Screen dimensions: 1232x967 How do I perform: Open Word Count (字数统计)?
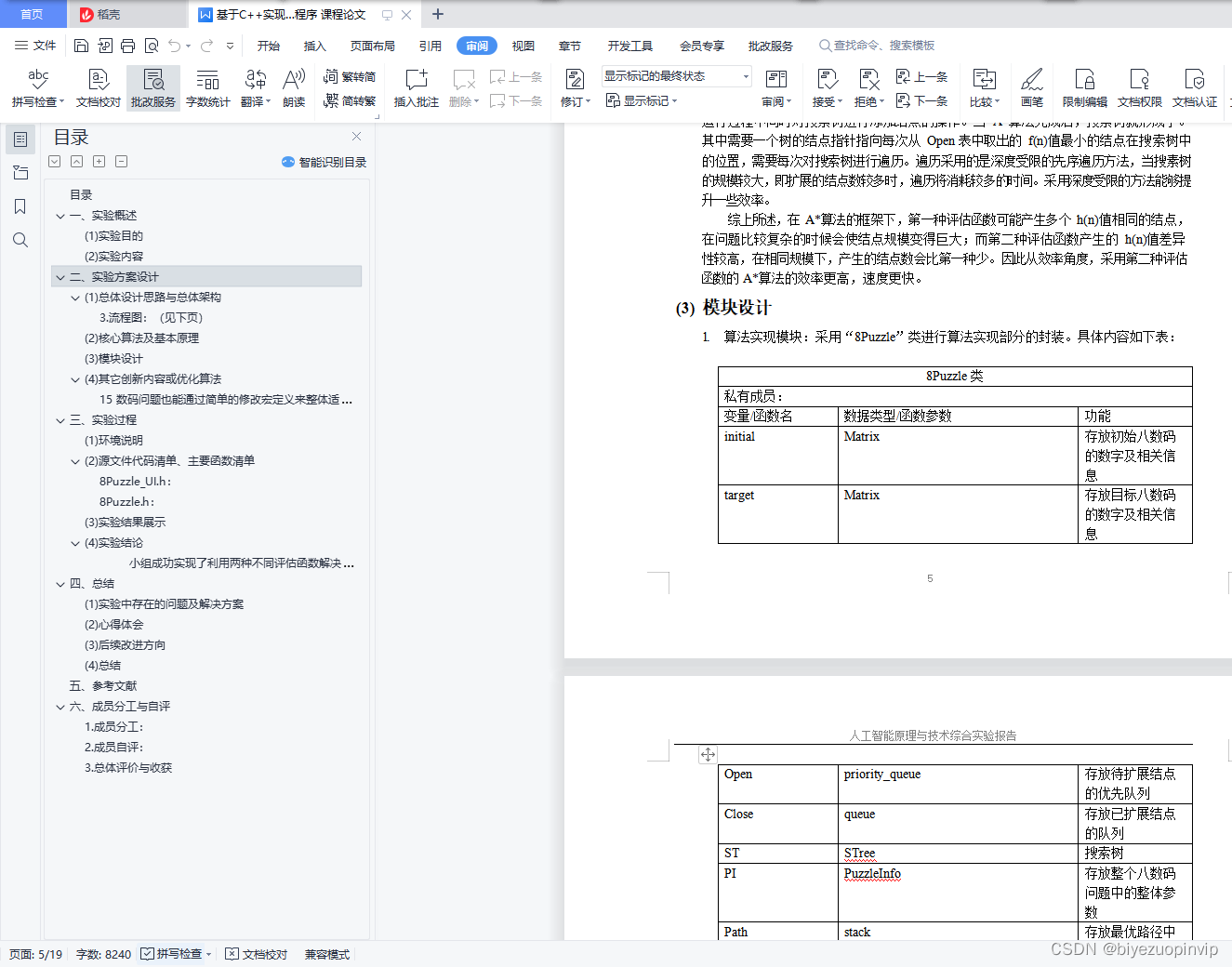(x=207, y=88)
